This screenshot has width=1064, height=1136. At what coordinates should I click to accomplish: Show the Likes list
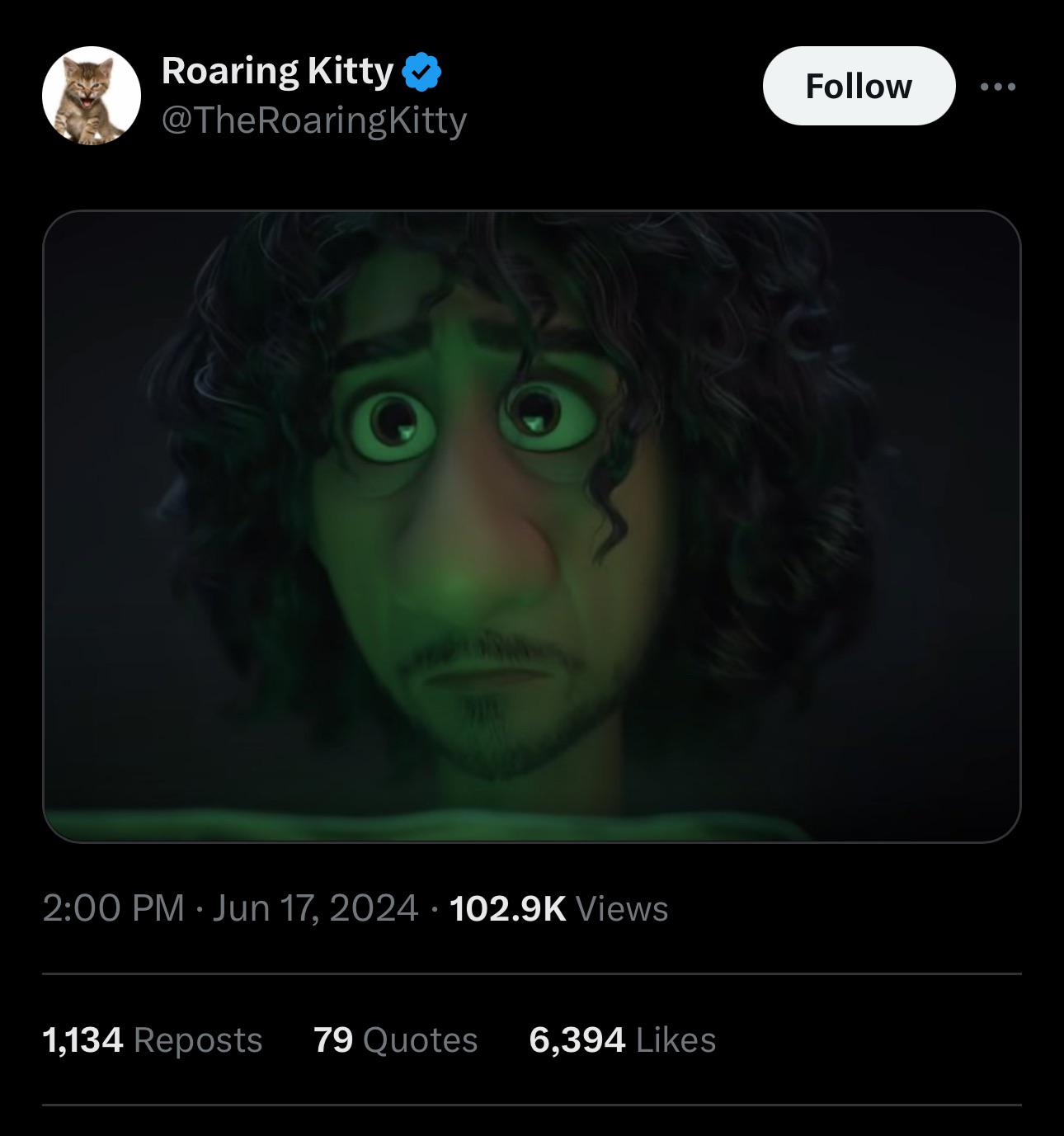pyautogui.click(x=676, y=1039)
